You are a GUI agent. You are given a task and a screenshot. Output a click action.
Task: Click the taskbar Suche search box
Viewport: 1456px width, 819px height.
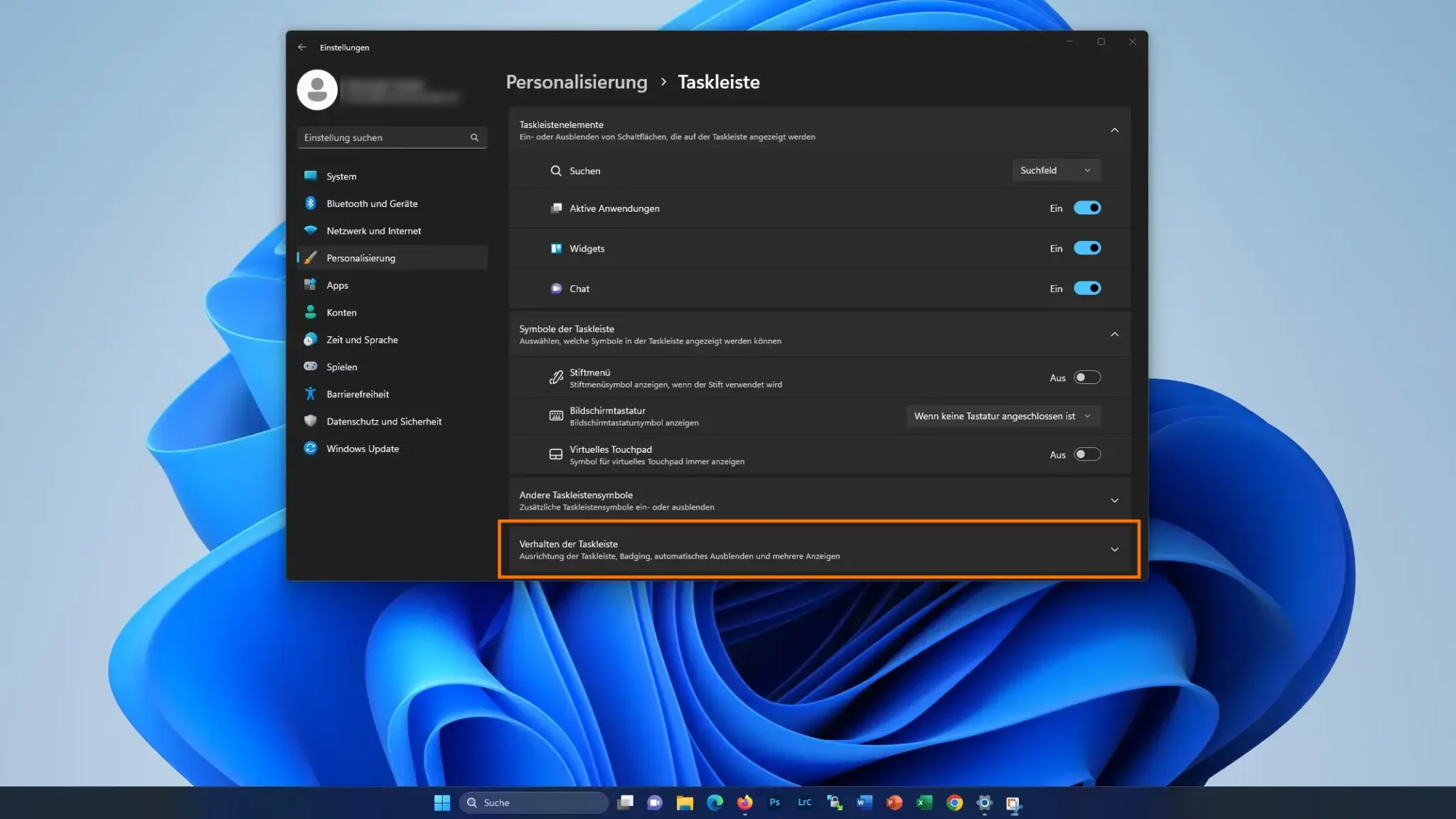534,803
